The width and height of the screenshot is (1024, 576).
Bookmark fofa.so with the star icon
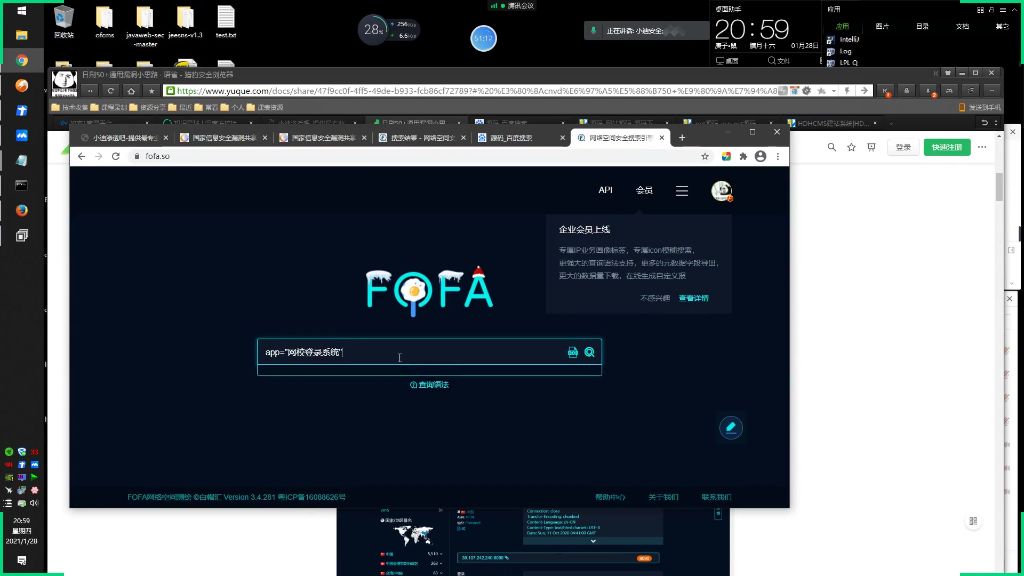click(x=705, y=156)
